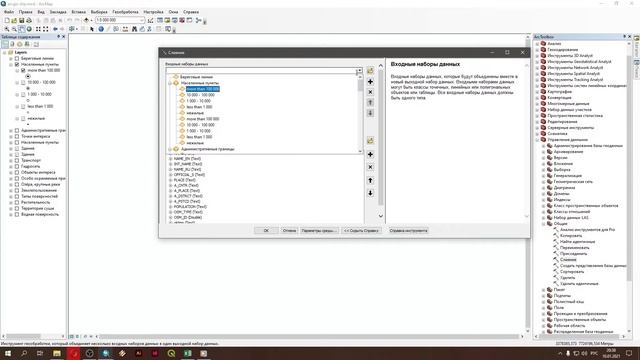Screen dimensions: 640x360
Task: Click the Save document icon
Action: click(x=22, y=20)
